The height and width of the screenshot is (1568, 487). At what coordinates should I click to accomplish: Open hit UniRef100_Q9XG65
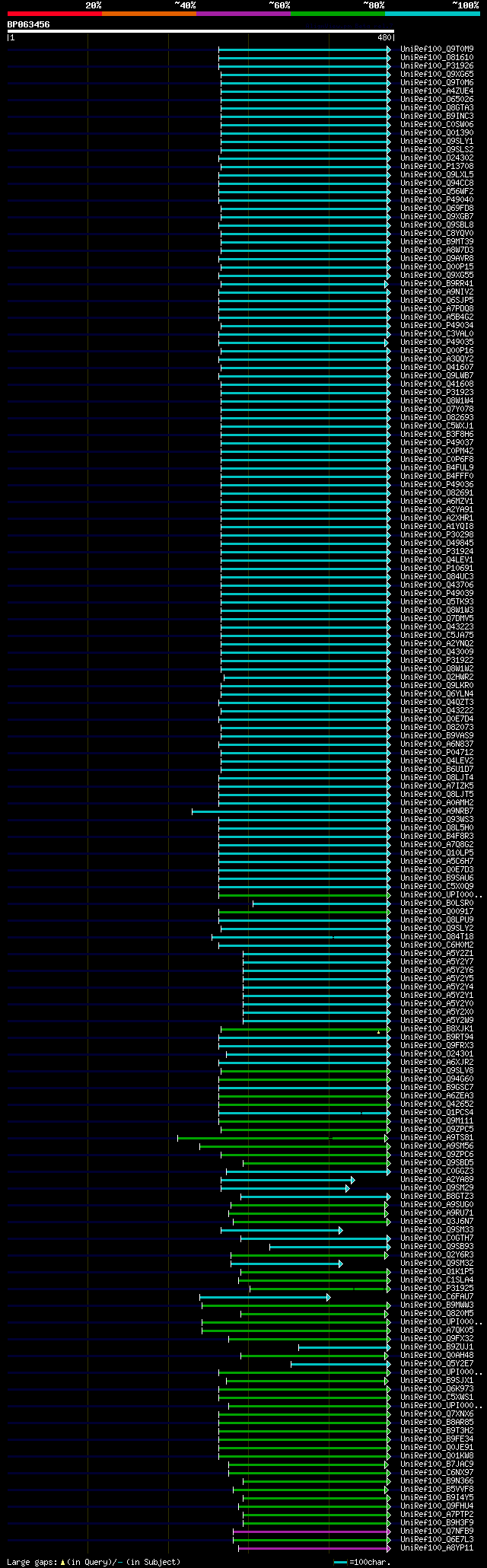(437, 75)
